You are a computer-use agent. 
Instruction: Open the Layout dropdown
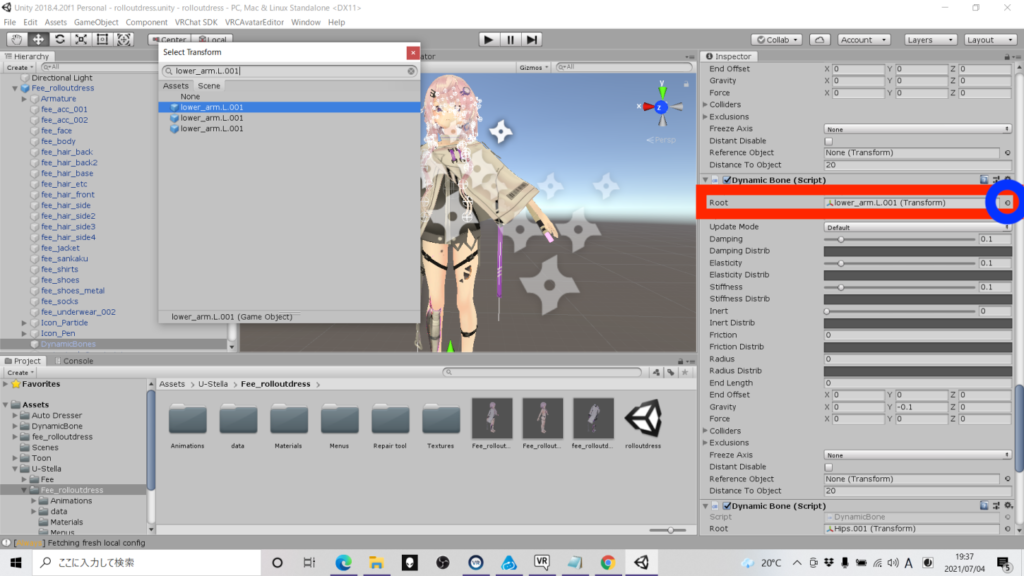point(990,40)
